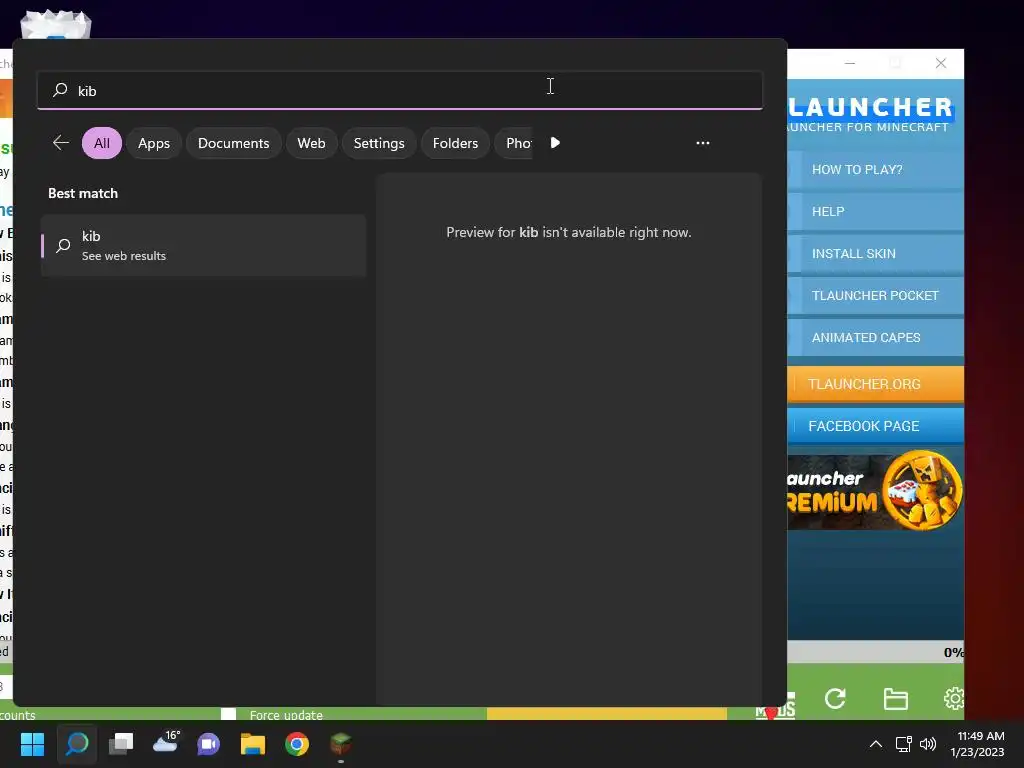
Task: Open Google Chrome from taskbar
Action: (297, 744)
